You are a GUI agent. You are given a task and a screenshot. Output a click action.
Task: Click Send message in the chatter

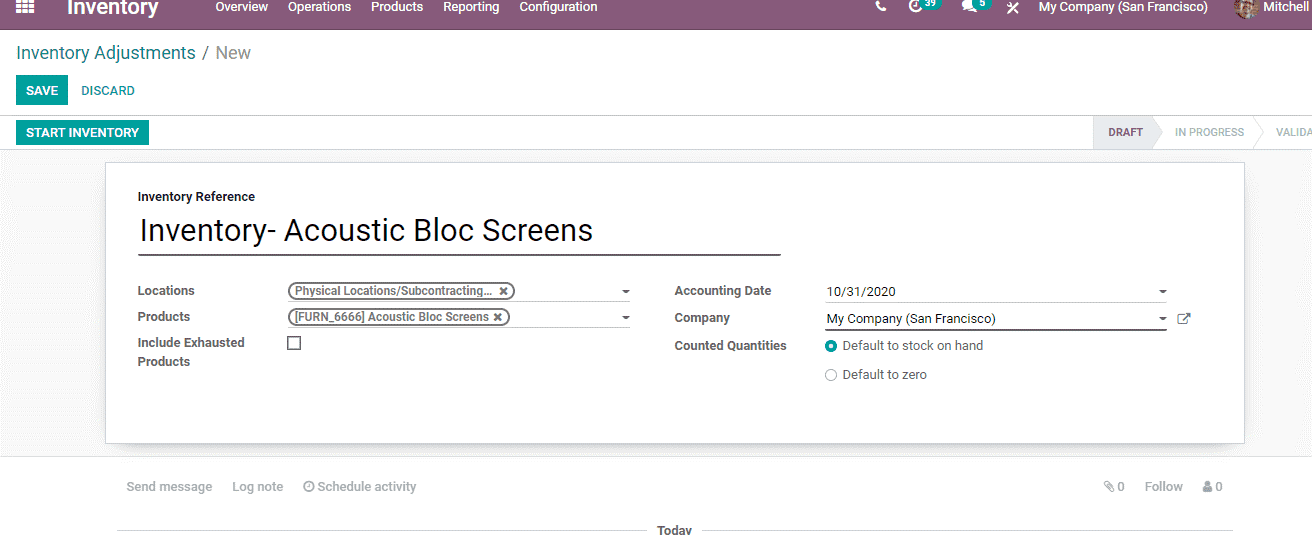coord(169,487)
